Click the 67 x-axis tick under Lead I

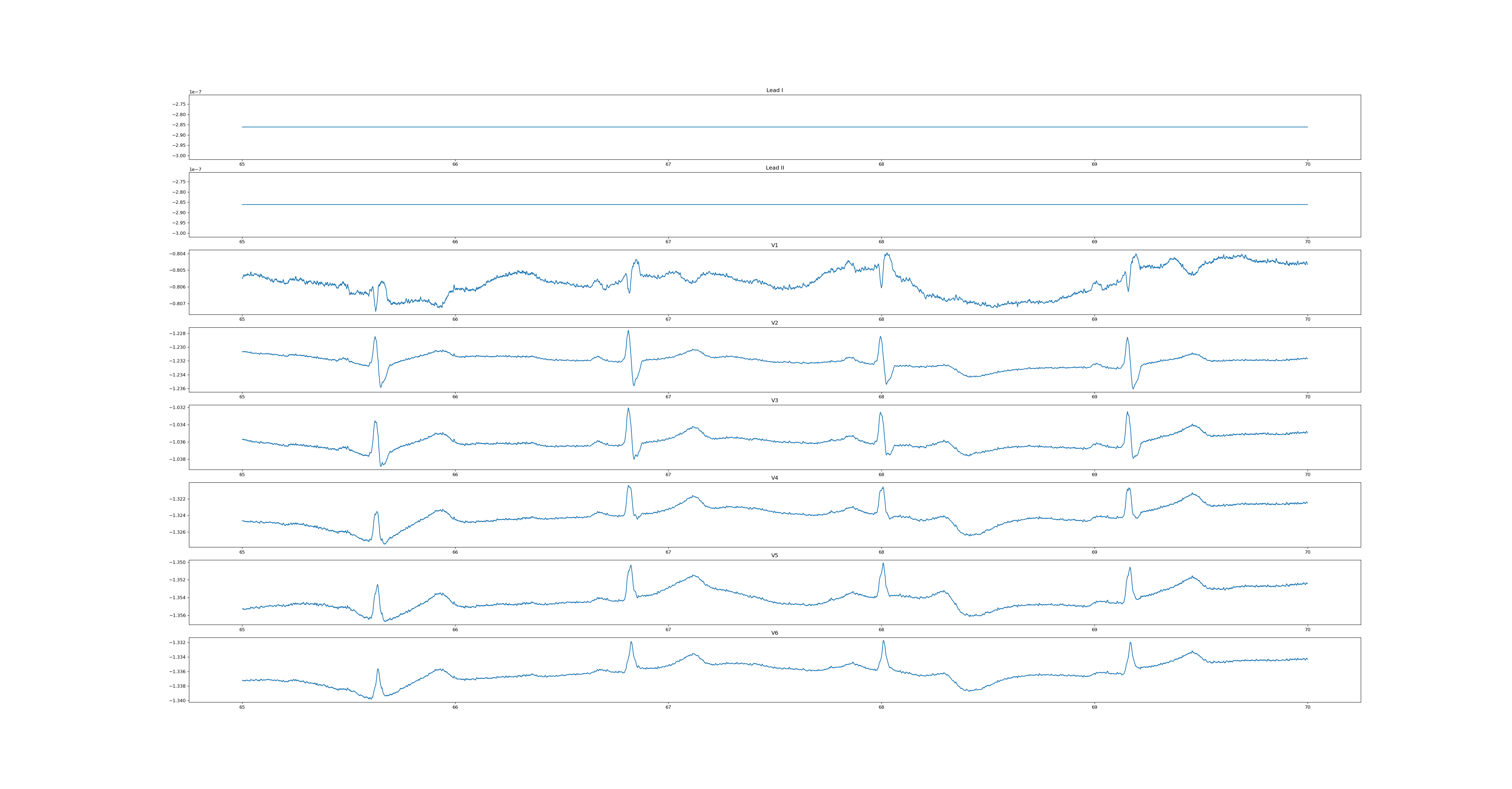click(668, 164)
